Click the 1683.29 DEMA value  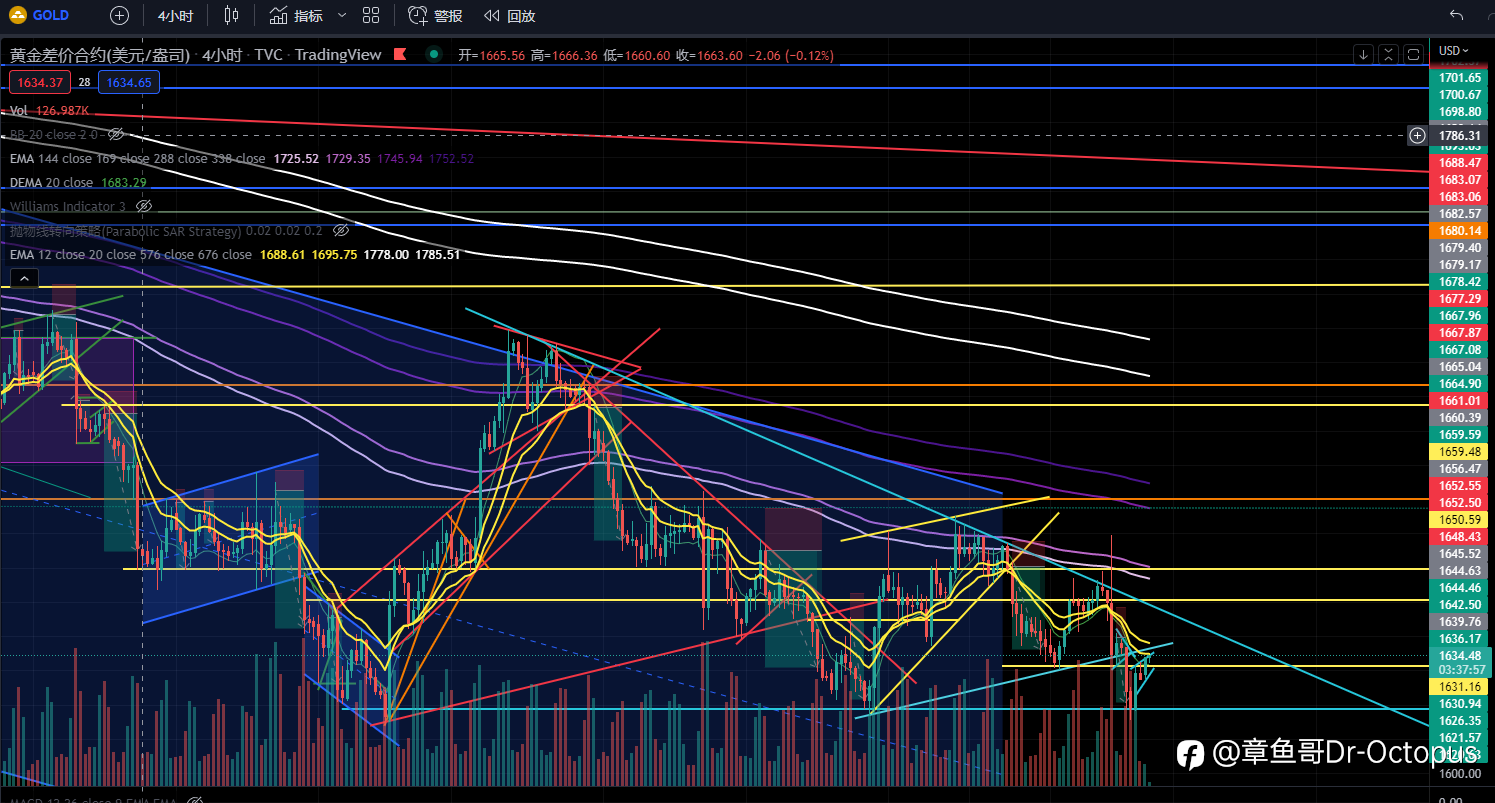[124, 182]
